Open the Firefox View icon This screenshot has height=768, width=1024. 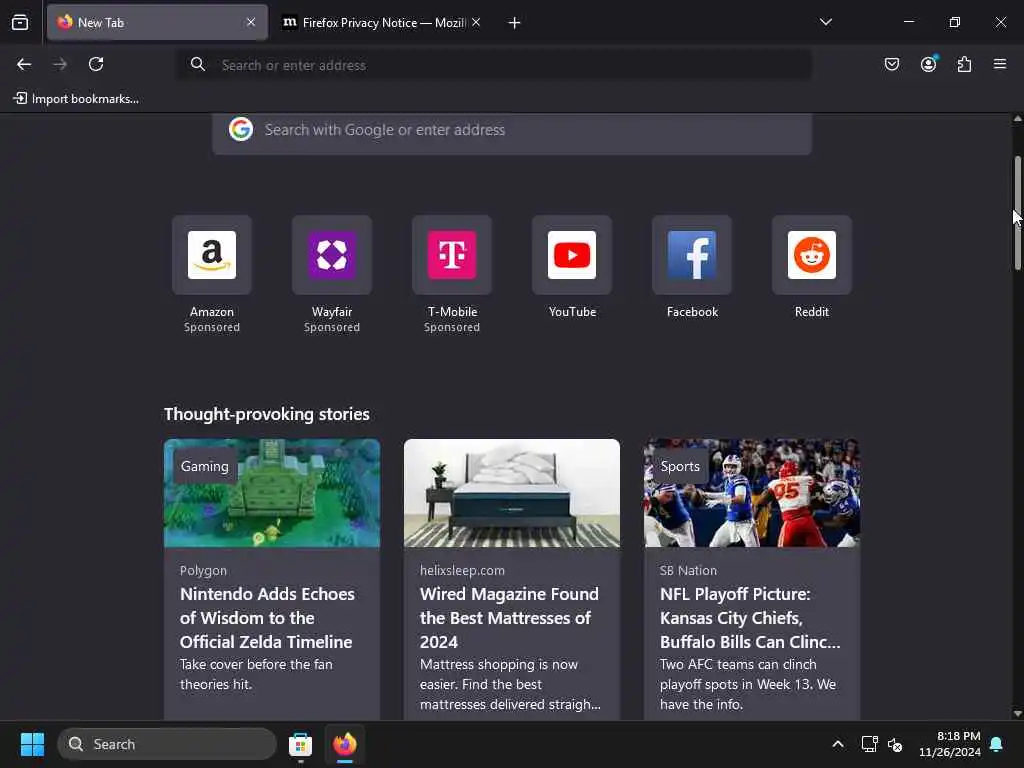pos(20,23)
